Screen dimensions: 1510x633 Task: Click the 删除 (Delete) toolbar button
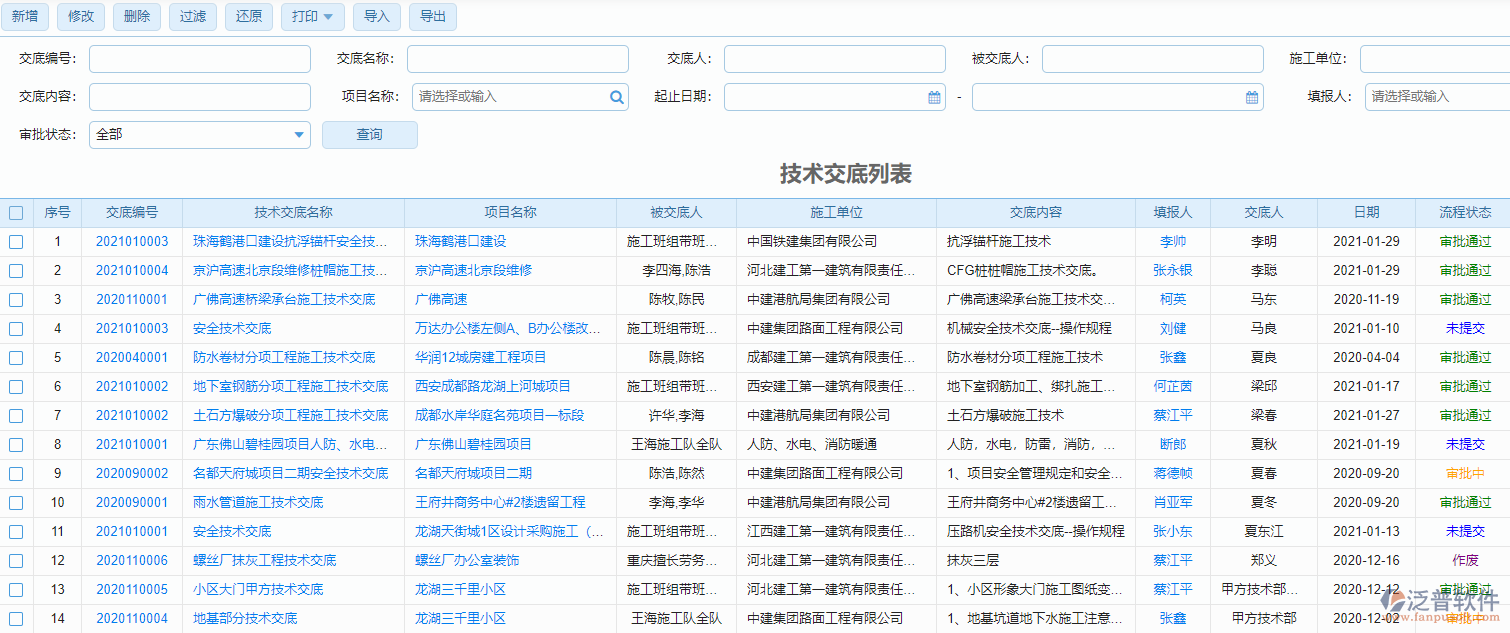point(136,16)
